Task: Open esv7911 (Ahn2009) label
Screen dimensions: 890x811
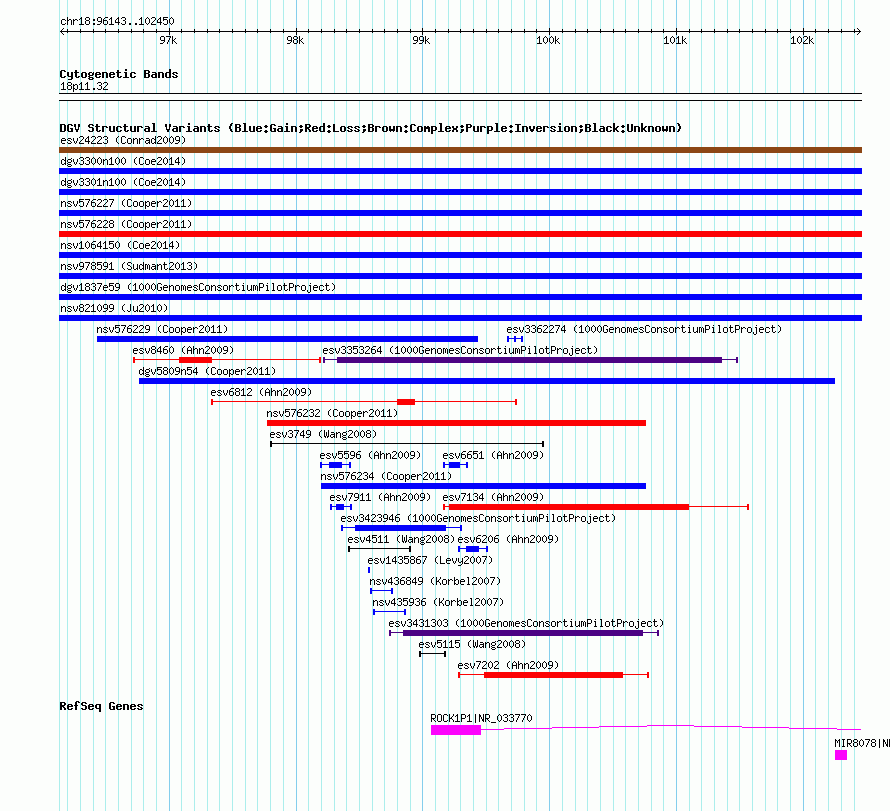Action: tap(380, 497)
